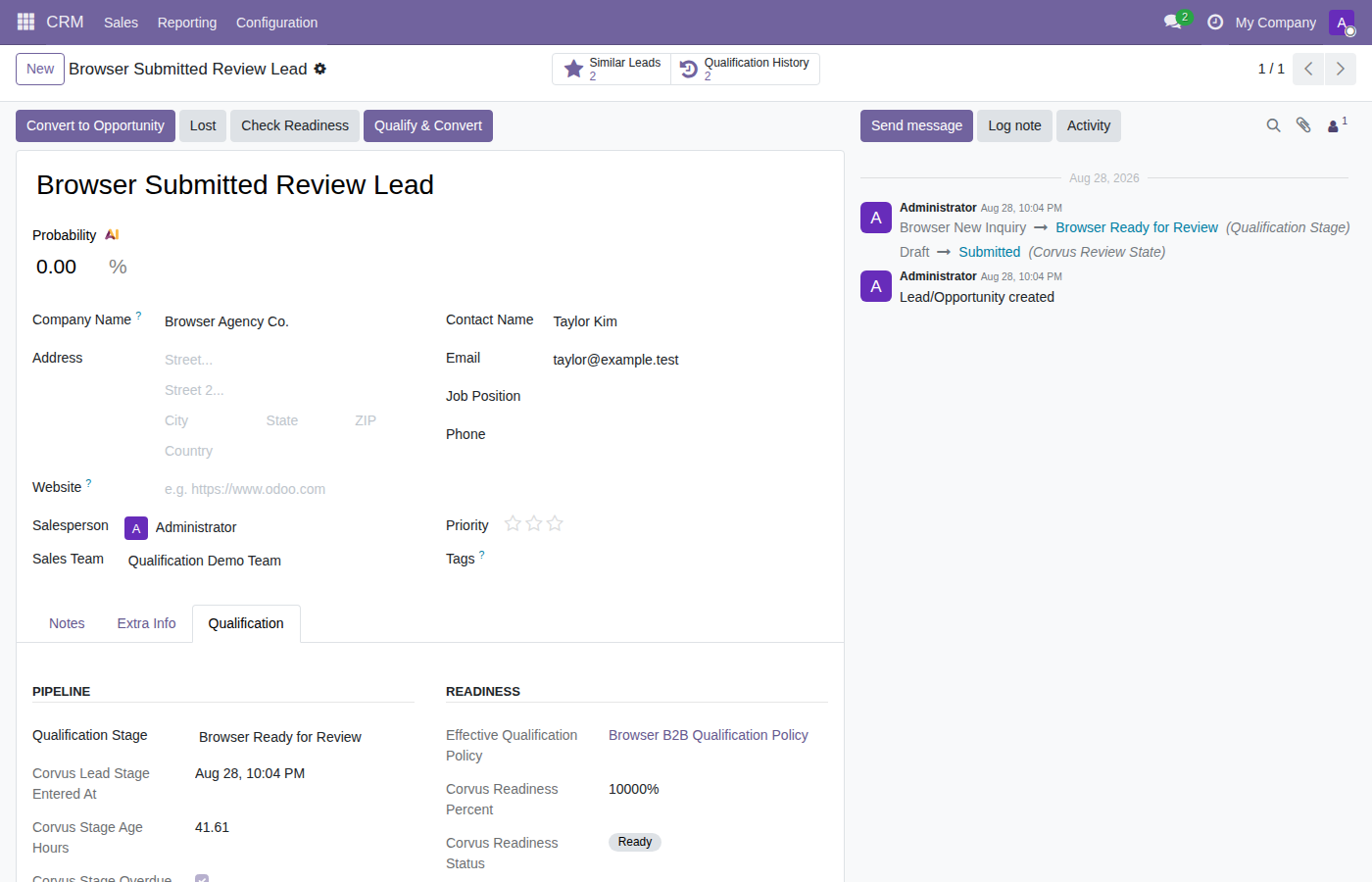Viewport: 1372px width, 882px height.
Task: Open the Configuration menu
Action: point(276,23)
